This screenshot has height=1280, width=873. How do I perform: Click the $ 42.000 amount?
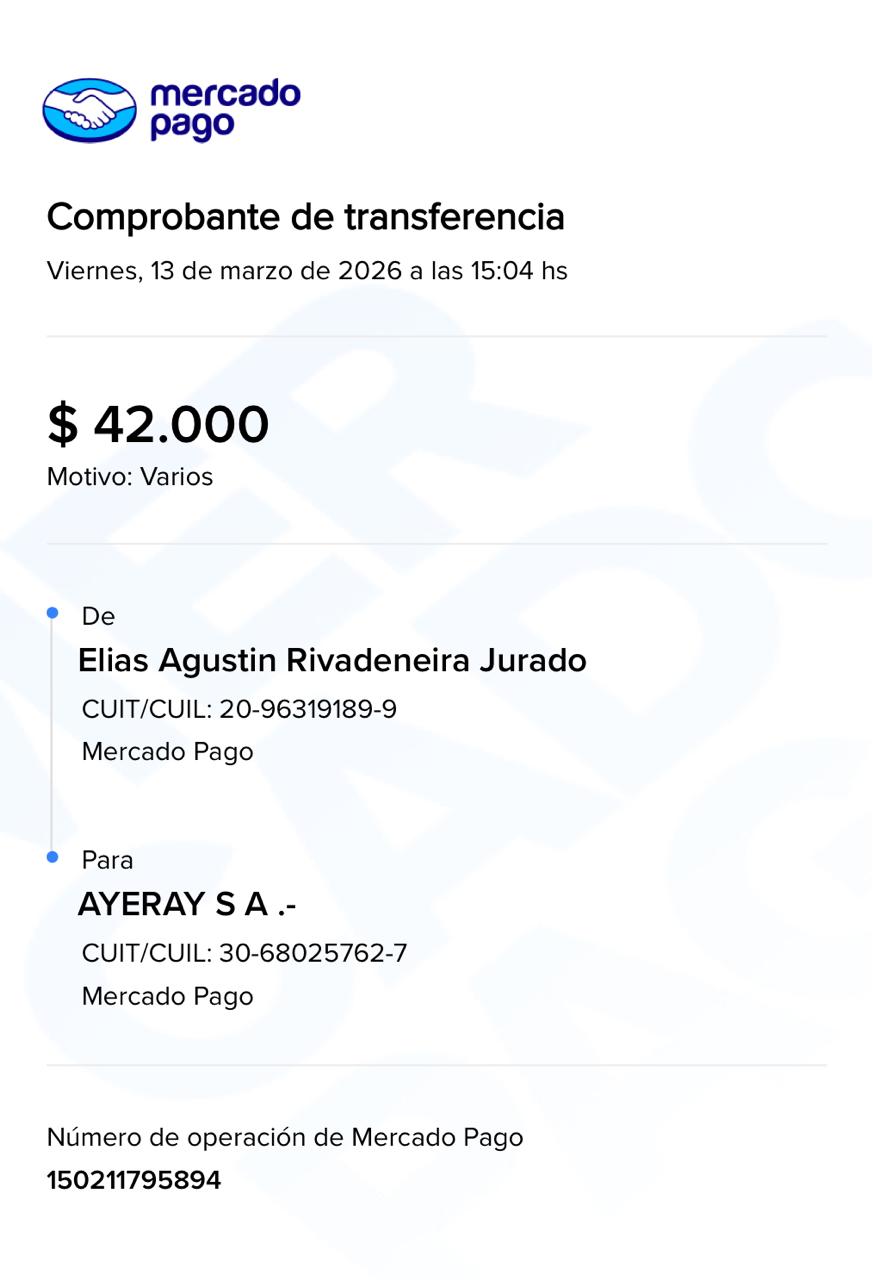158,424
